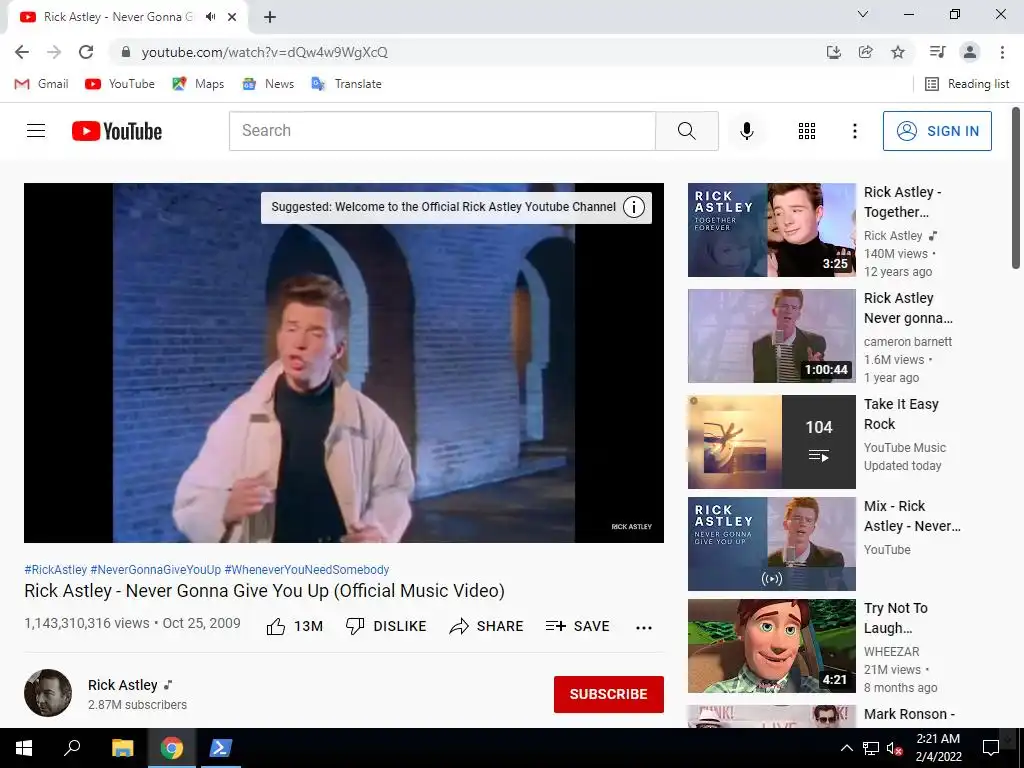Click the muted volume tray icon
The width and height of the screenshot is (1024, 768).
point(894,748)
